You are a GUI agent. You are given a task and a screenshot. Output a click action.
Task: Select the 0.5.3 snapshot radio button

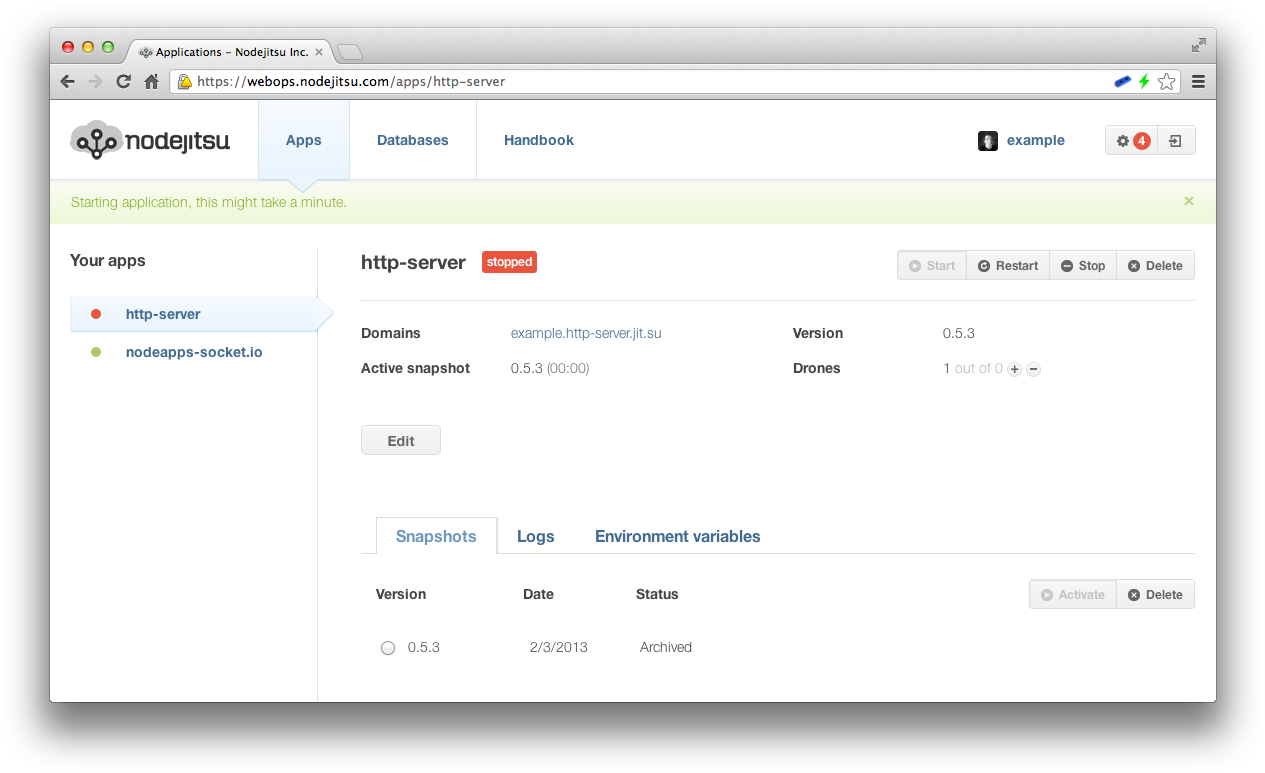388,648
